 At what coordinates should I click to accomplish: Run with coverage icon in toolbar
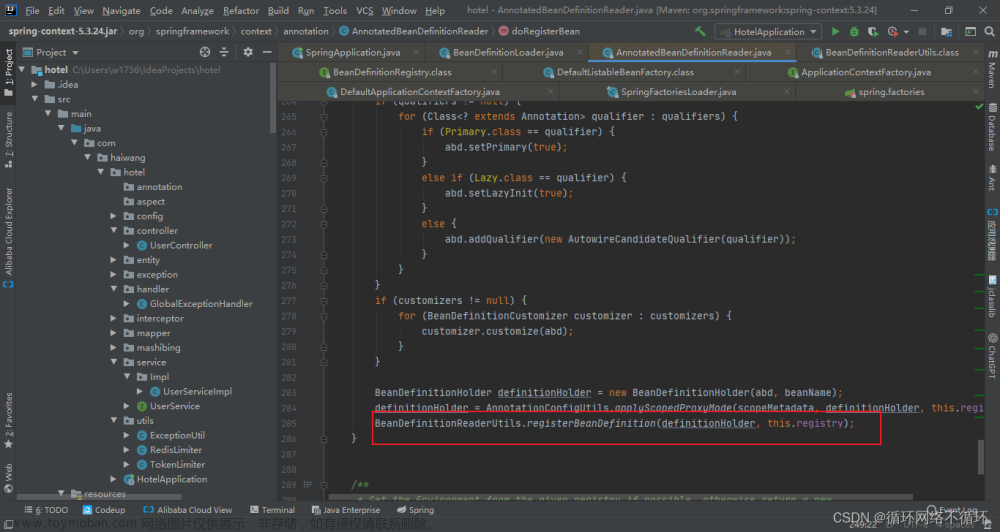pos(873,31)
